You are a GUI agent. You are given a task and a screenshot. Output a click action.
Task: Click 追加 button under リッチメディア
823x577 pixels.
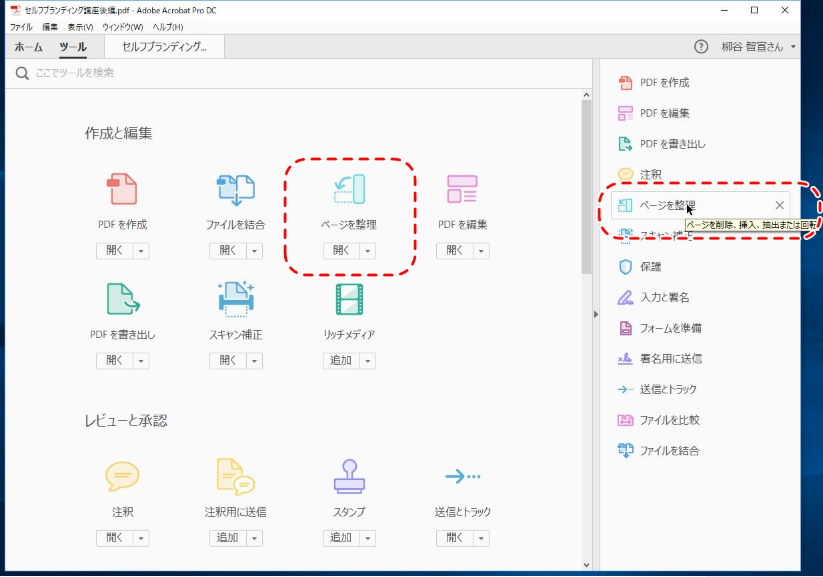[341, 361]
